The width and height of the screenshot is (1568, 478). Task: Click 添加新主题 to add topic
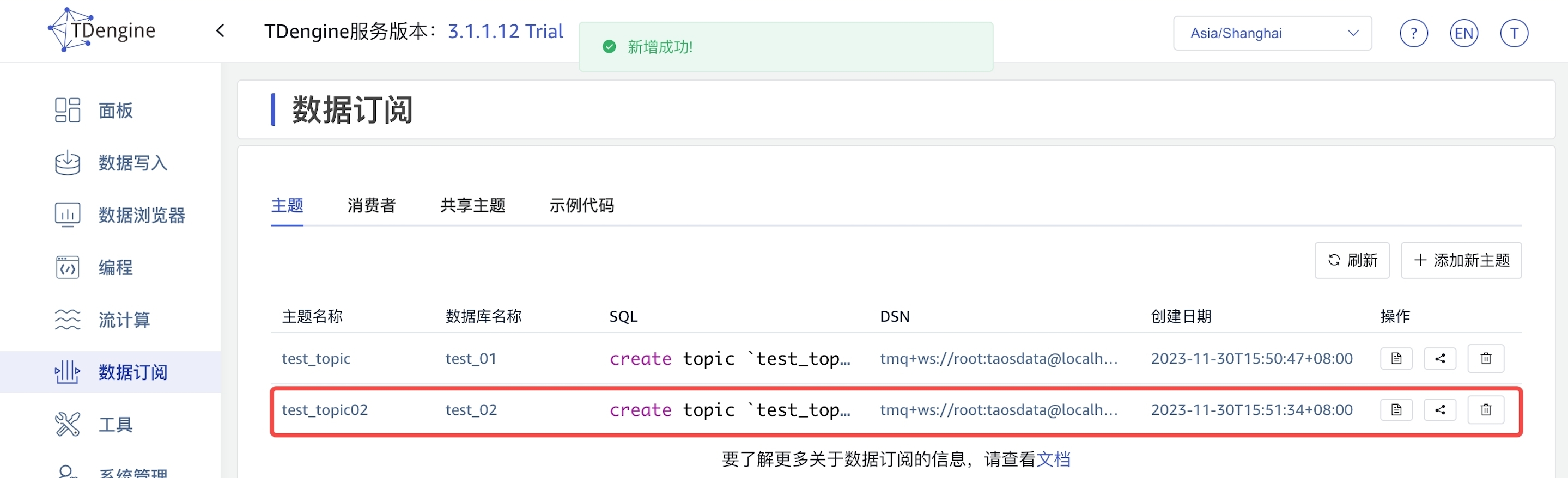click(x=1460, y=260)
